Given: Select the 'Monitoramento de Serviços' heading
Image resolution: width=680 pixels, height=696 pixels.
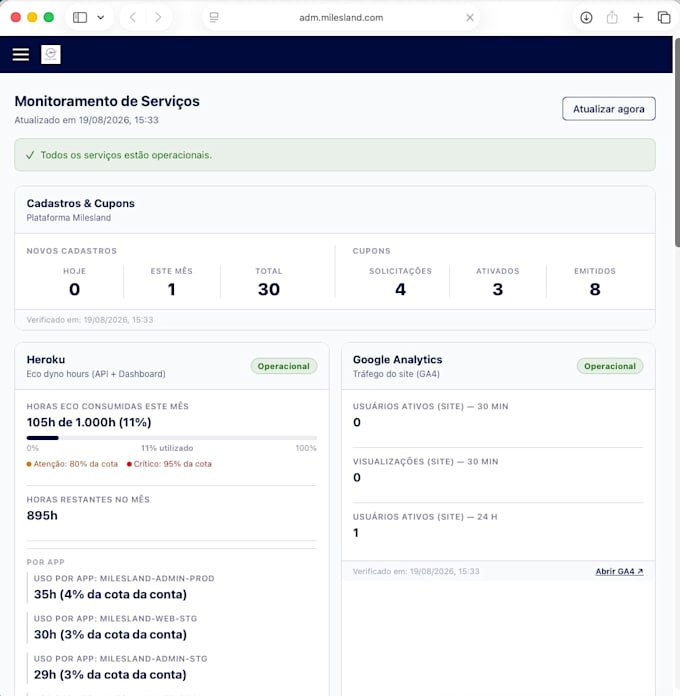Looking at the screenshot, I should [107, 101].
